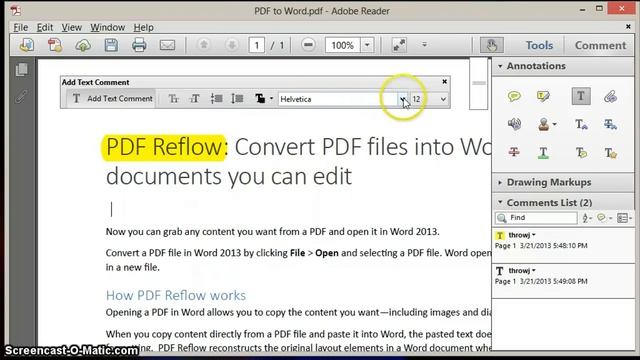Click the increase line spacing icon

[x=237, y=99]
